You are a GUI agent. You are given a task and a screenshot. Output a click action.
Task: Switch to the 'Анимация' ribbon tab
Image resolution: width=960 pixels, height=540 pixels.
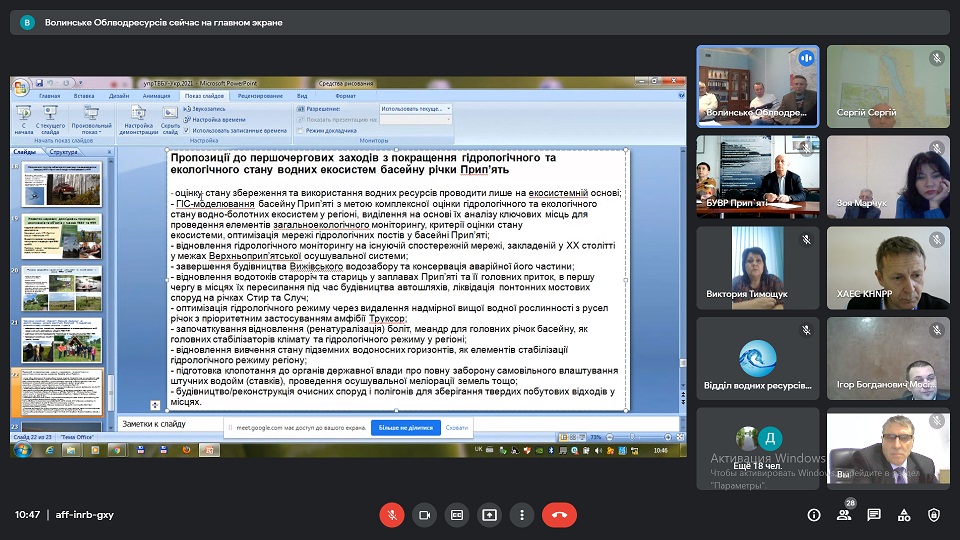click(x=156, y=96)
